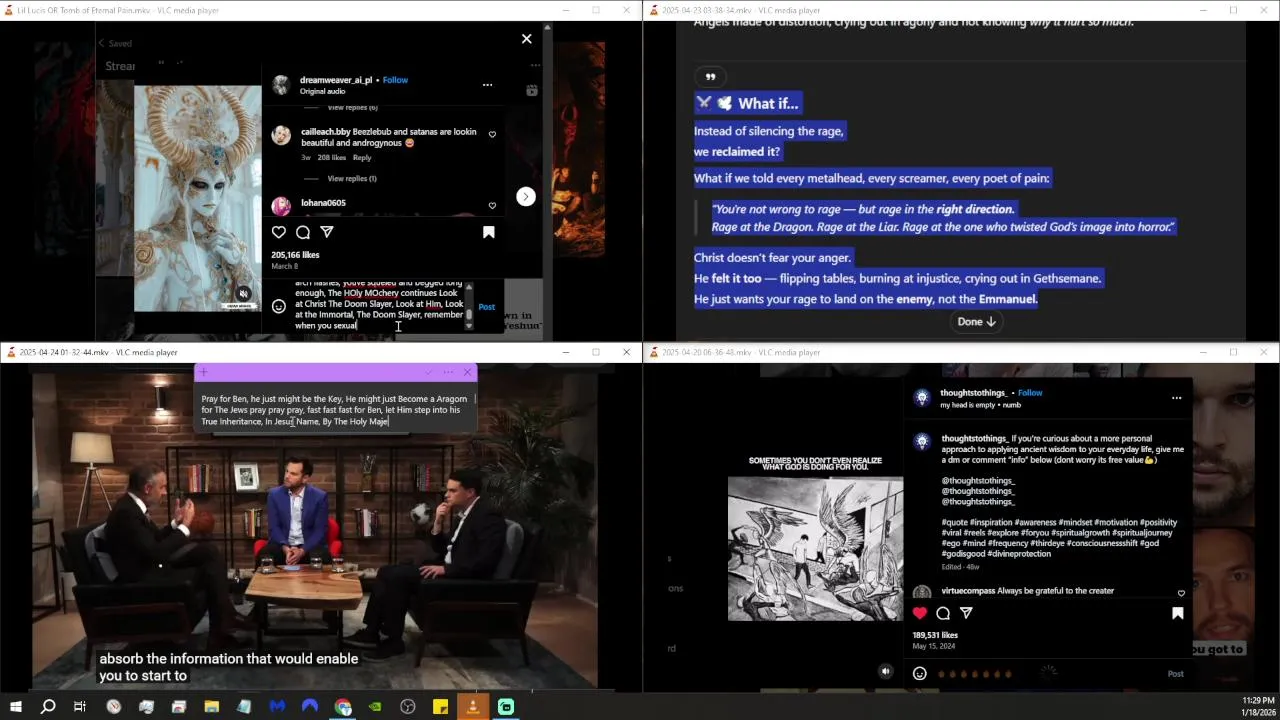The width and height of the screenshot is (1280, 720).
Task: Click in the 'Pray for Ben' sticky note text
Action: tap(334, 410)
